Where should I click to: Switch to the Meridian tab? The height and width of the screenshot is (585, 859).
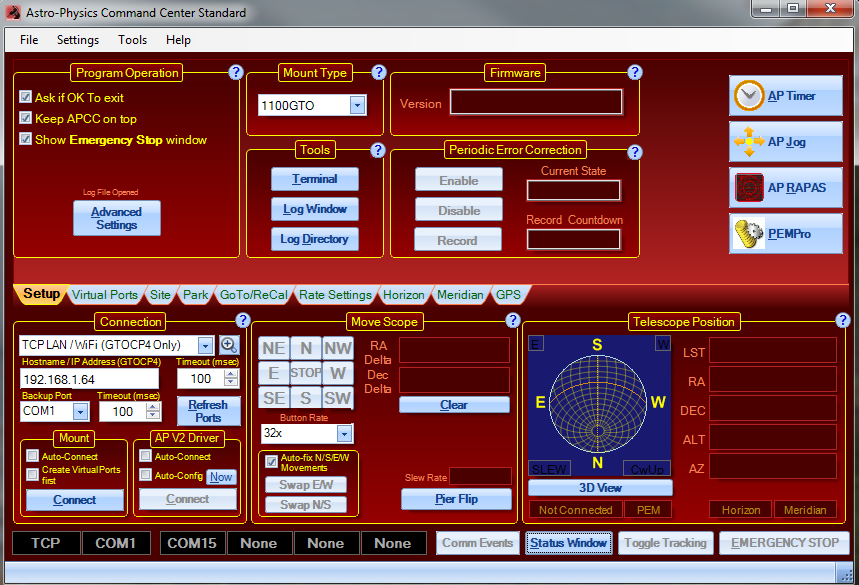460,295
